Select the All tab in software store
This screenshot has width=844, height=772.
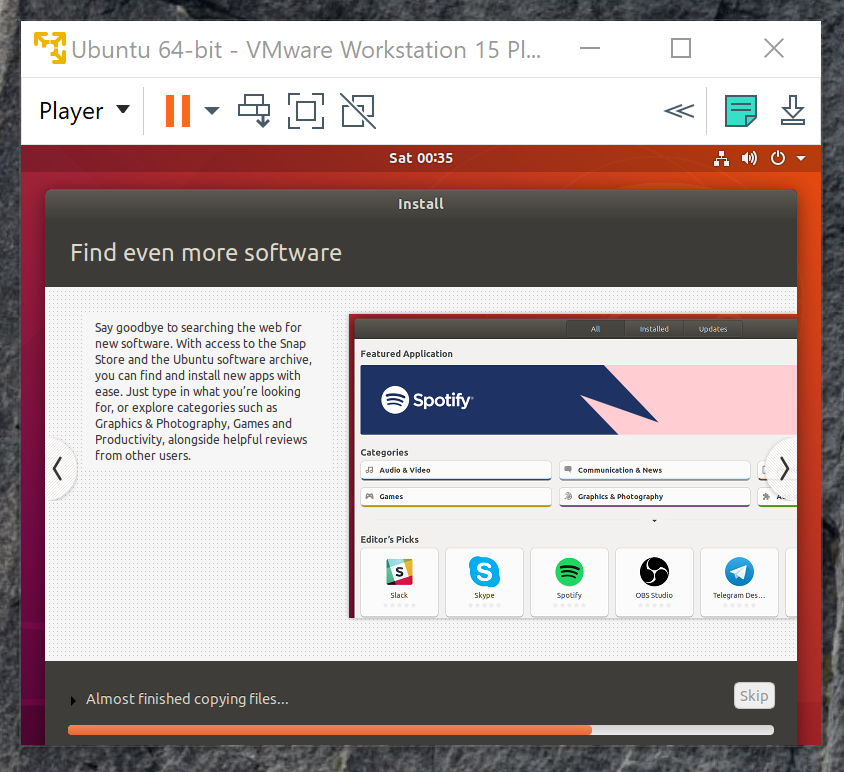(x=595, y=329)
